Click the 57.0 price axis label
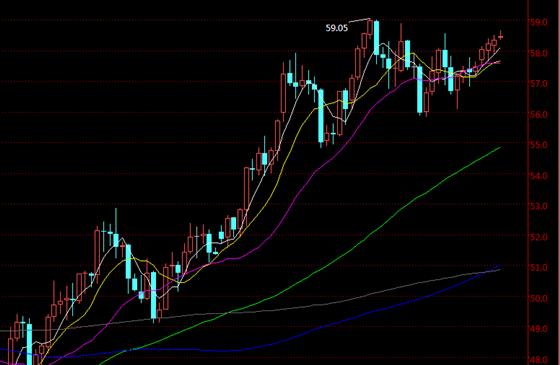This screenshot has height=365, width=560. pyautogui.click(x=539, y=84)
